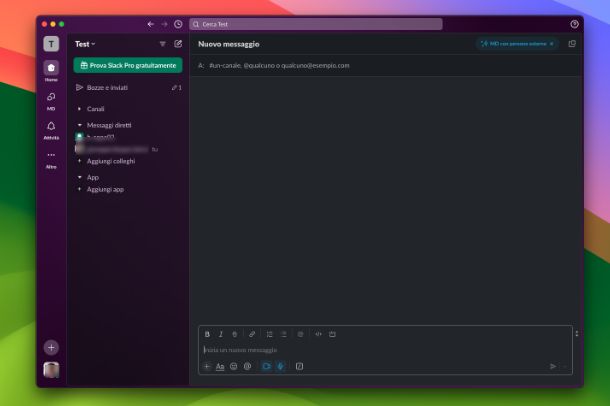This screenshot has width=610, height=406.
Task: Toggle inline code formatting
Action: pos(318,334)
